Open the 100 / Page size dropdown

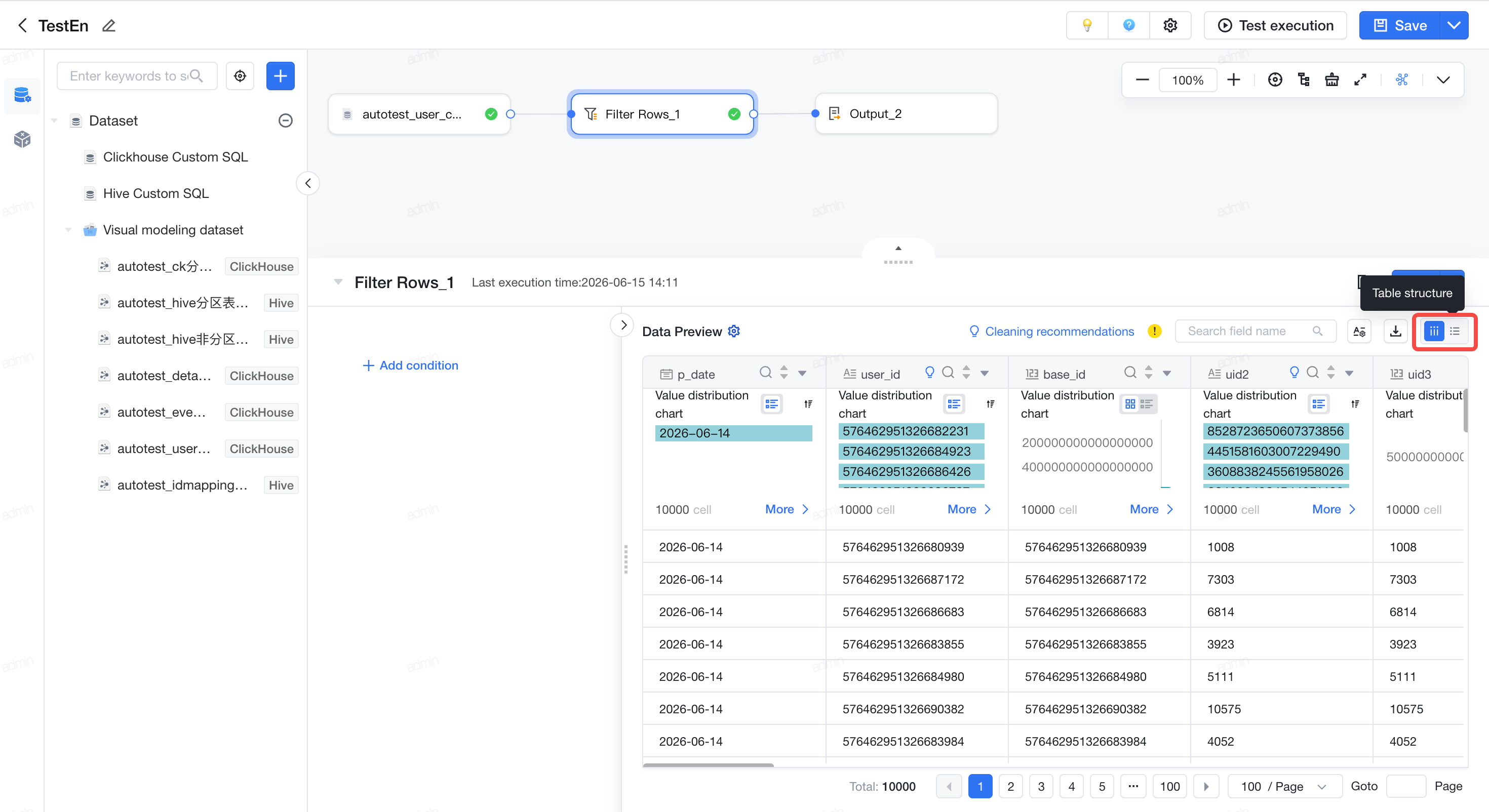(x=1284, y=786)
